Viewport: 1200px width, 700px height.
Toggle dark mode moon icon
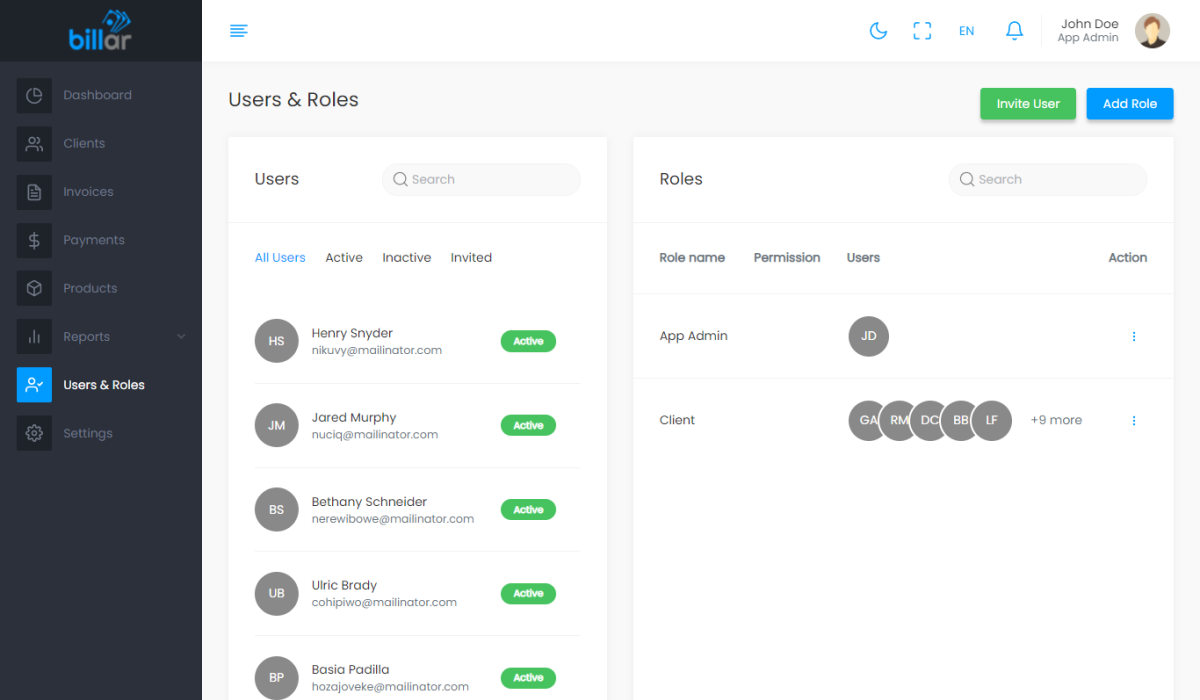pos(878,31)
